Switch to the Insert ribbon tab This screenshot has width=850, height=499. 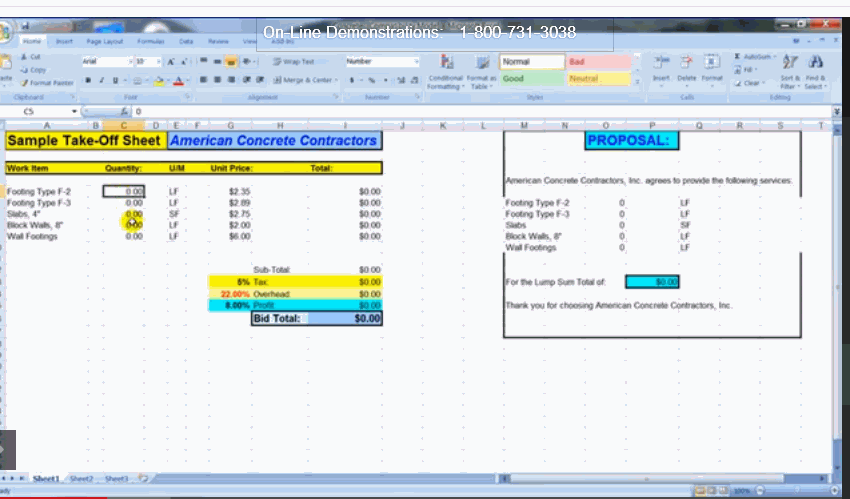[64, 41]
